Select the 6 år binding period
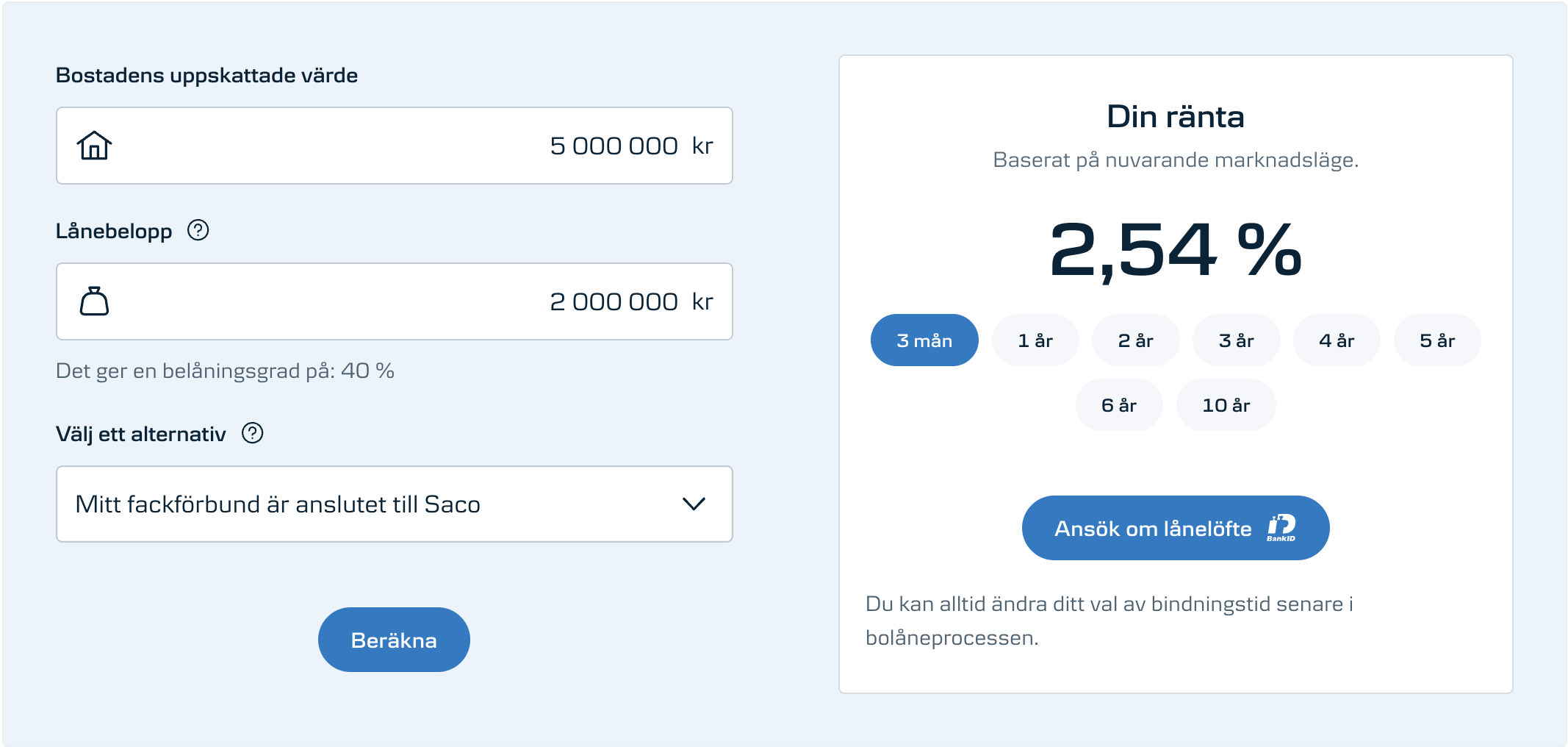The height and width of the screenshot is (747, 1568). click(x=1118, y=405)
